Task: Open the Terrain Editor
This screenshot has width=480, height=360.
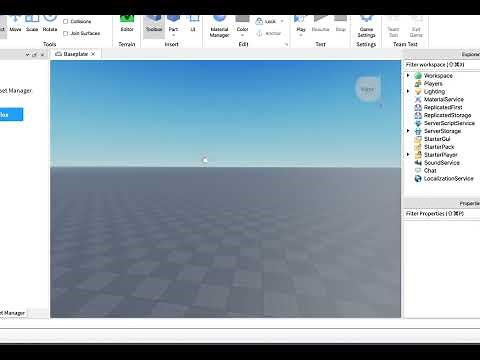Action: (127, 23)
